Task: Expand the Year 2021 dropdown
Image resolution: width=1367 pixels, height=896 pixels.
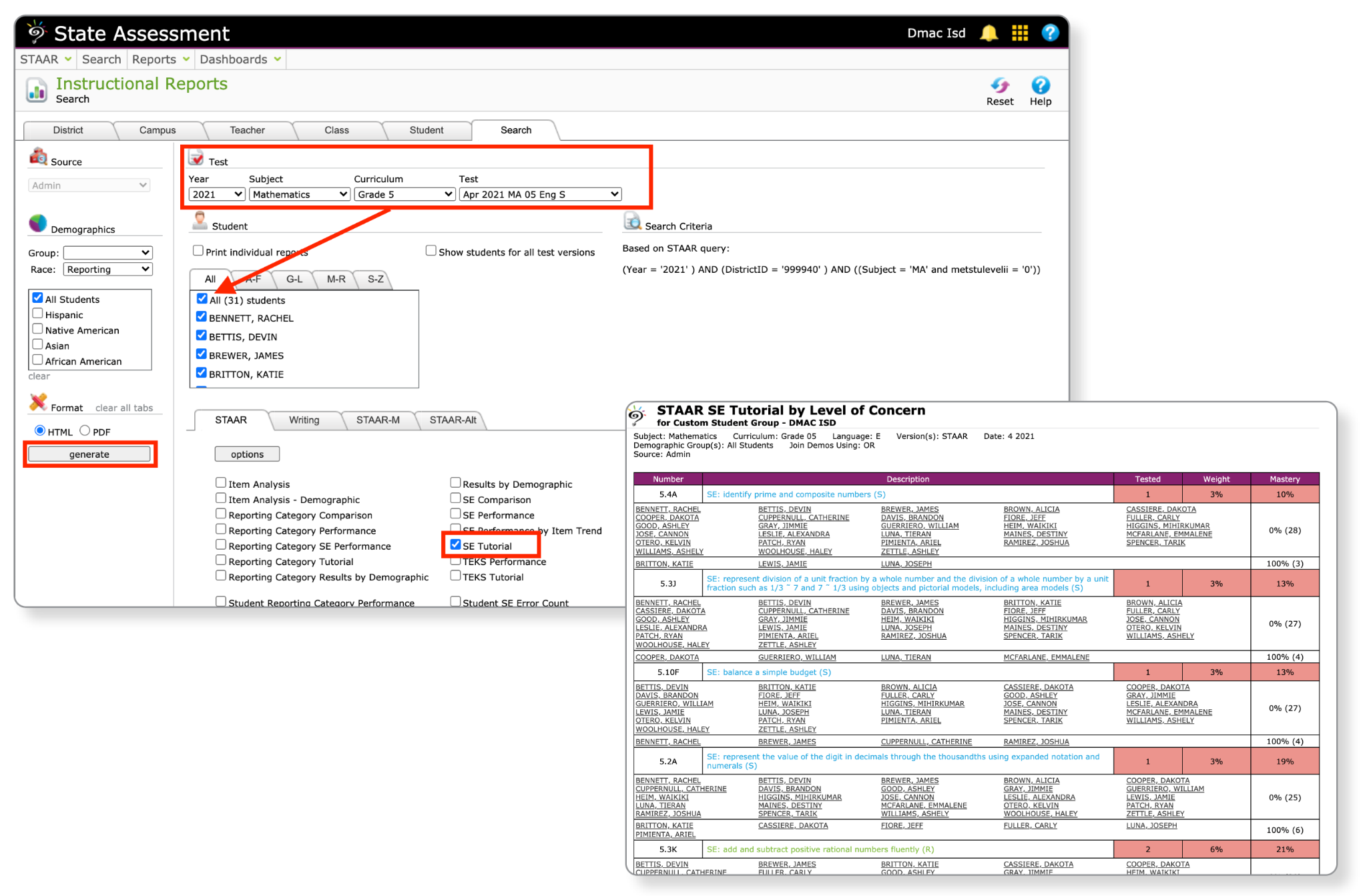Action: pos(216,194)
